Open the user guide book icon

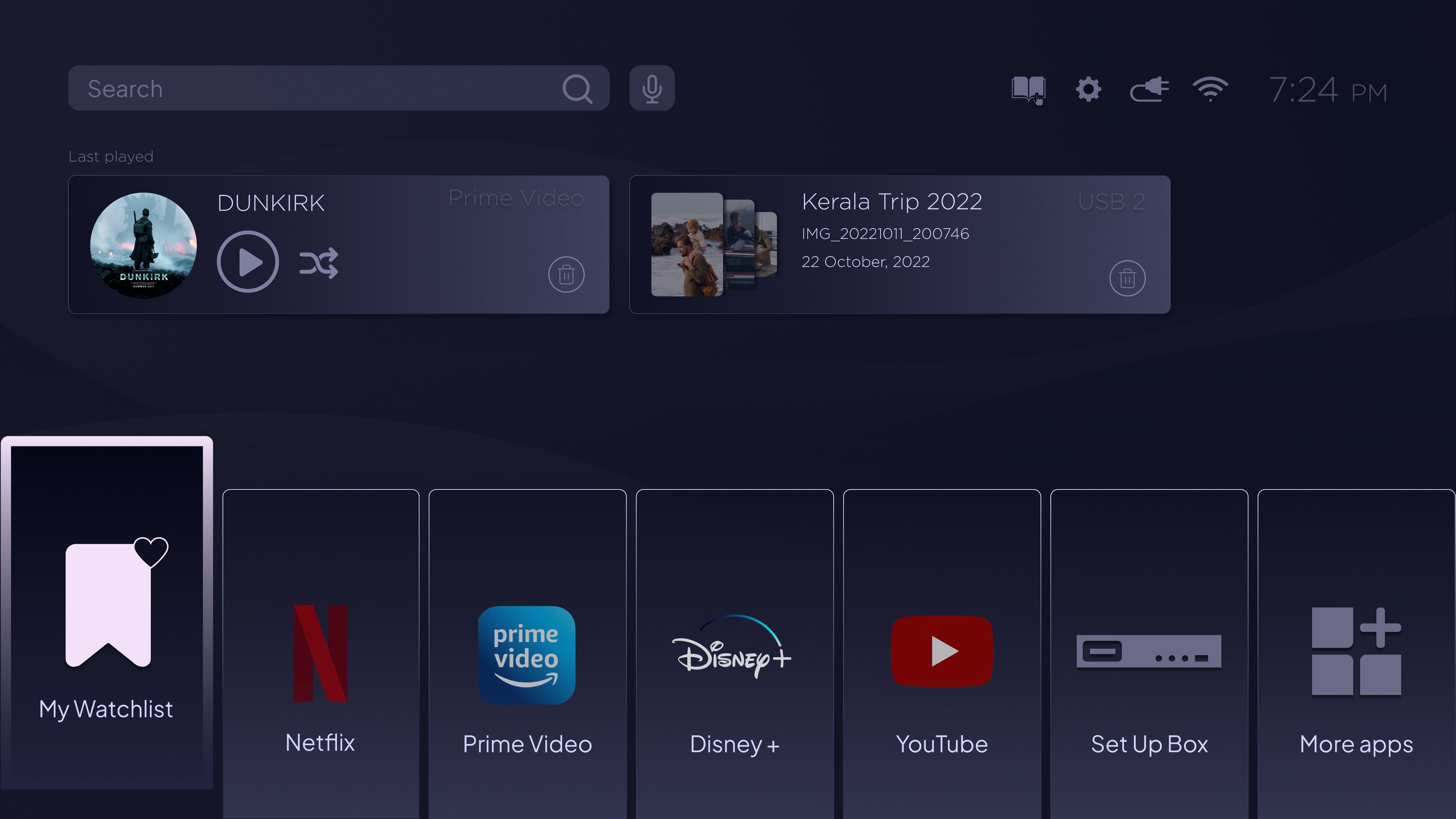pyautogui.click(x=1028, y=90)
